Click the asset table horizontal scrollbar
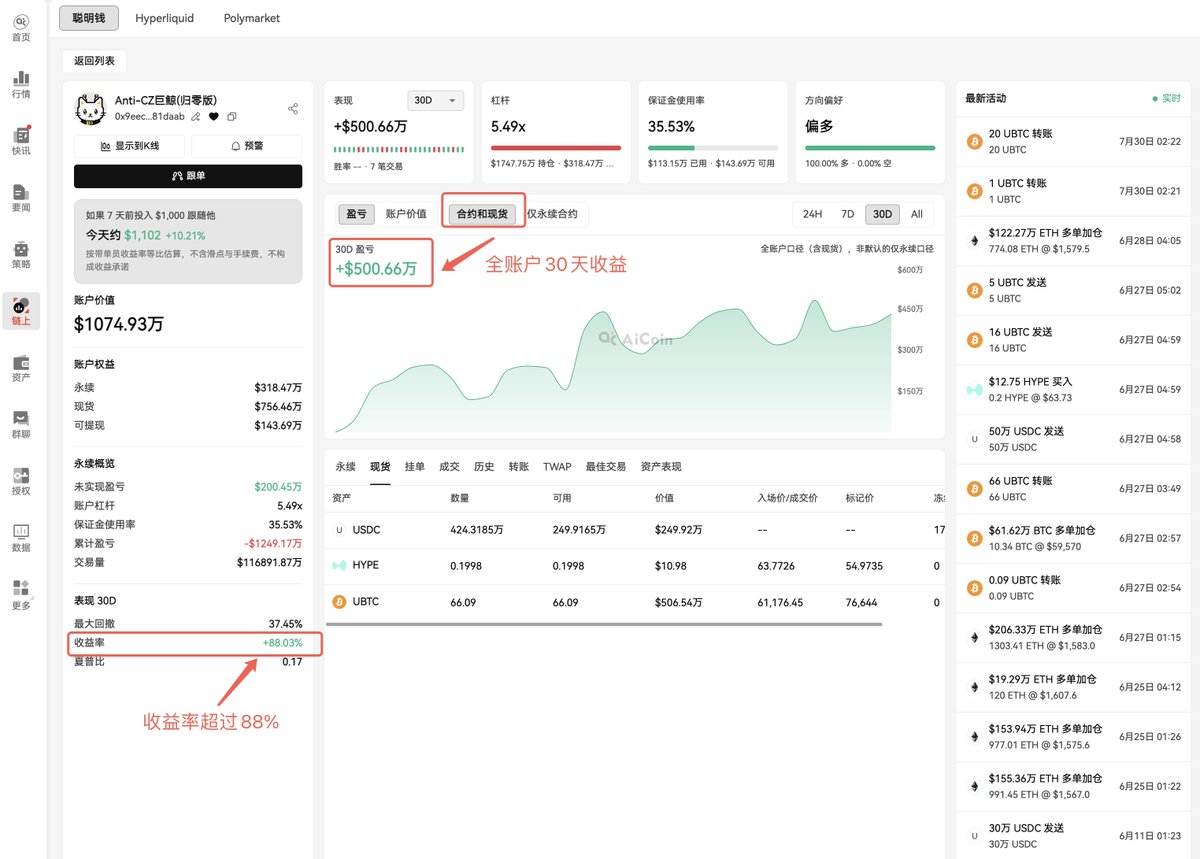 tap(604, 624)
